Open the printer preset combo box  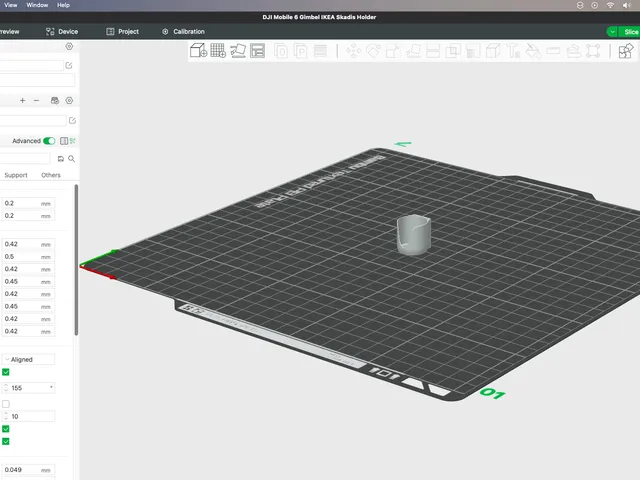(x=31, y=65)
